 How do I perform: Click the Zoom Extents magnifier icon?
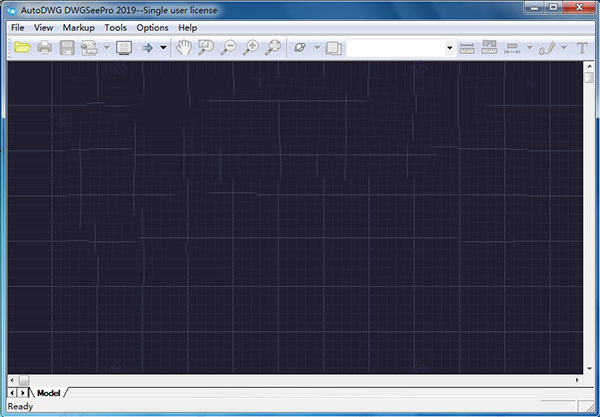pos(273,48)
